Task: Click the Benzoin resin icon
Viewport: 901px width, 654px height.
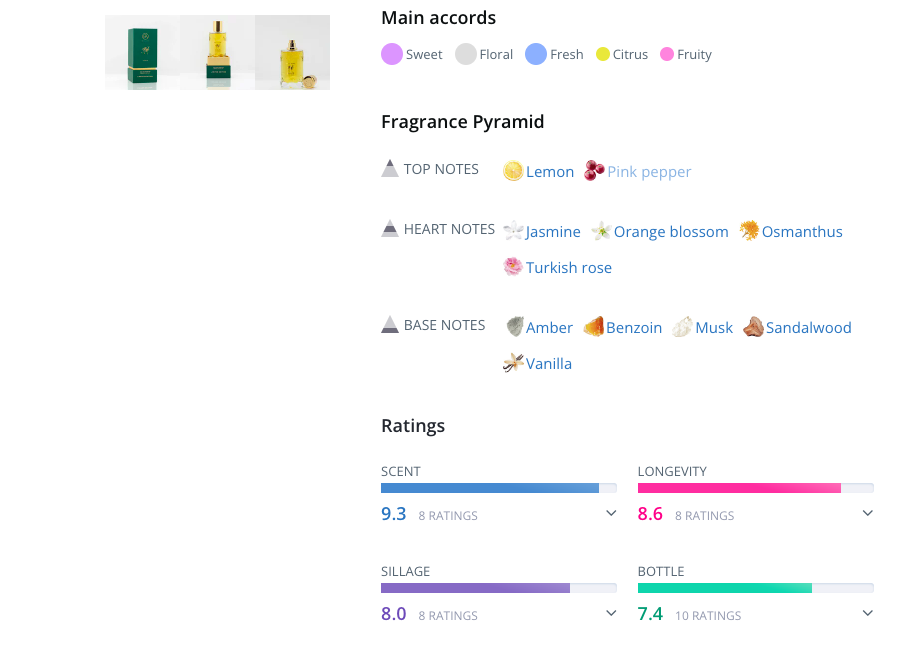Action: tap(593, 327)
